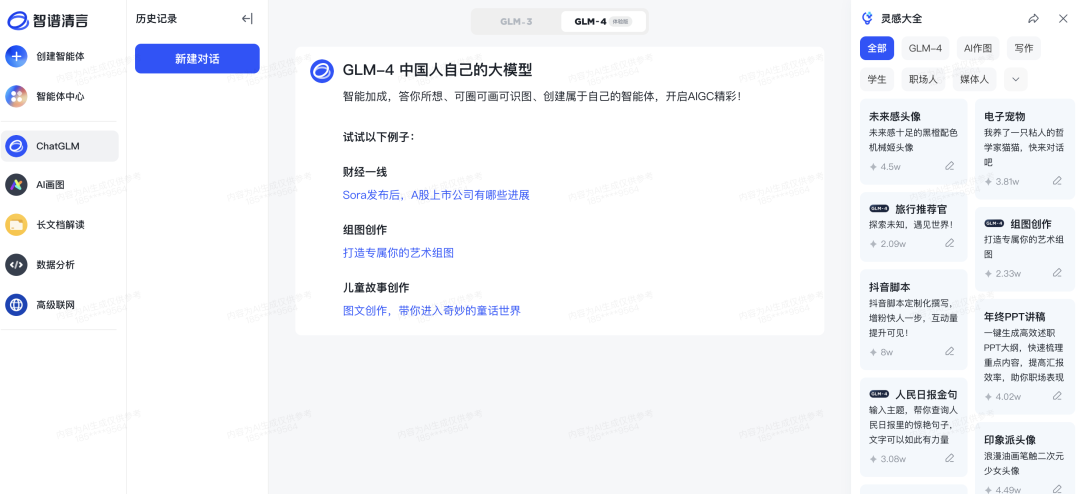Click 图文创作 童话世界 example link
The image size is (1080, 494).
(432, 311)
